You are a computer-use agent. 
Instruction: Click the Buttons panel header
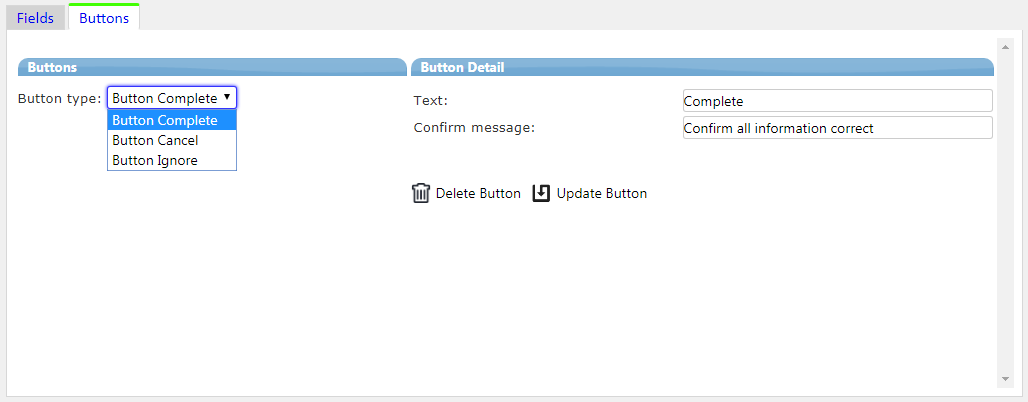212,67
